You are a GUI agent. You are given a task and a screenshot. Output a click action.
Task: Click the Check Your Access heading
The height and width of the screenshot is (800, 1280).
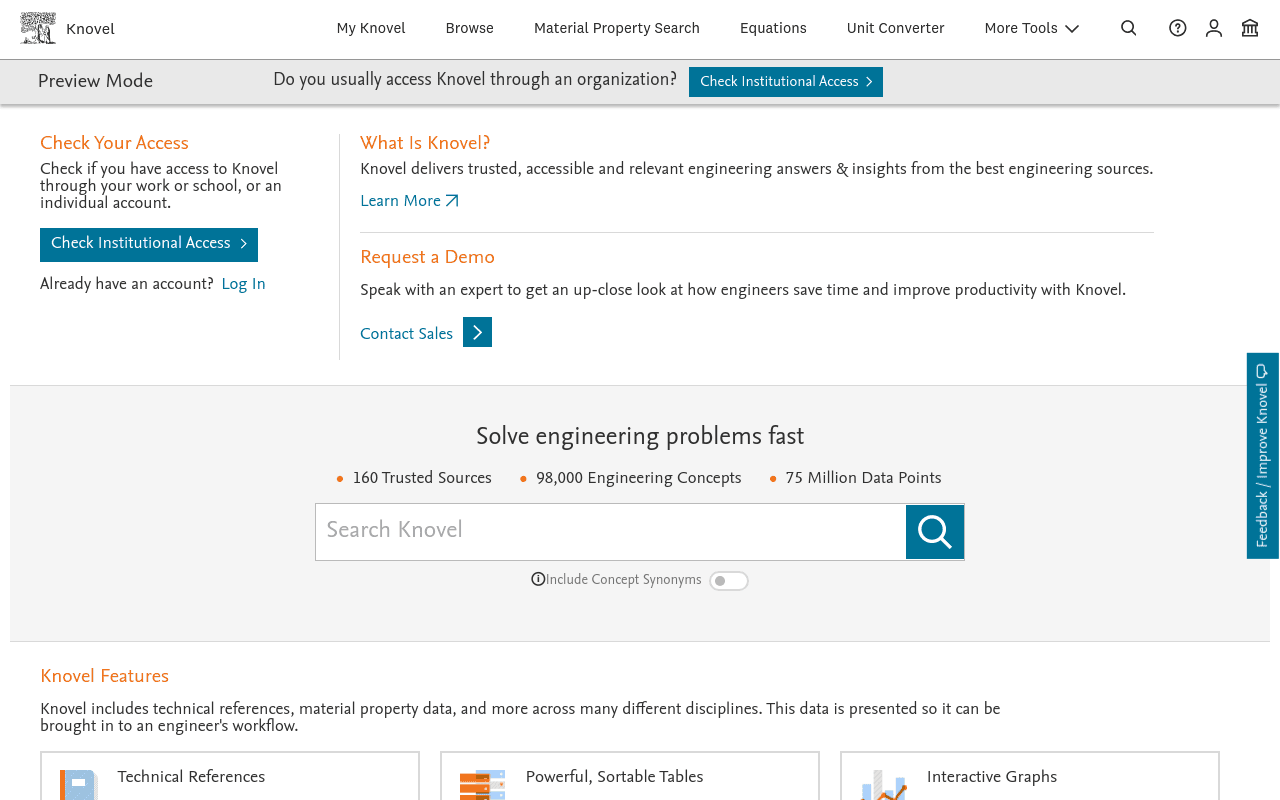click(x=114, y=143)
